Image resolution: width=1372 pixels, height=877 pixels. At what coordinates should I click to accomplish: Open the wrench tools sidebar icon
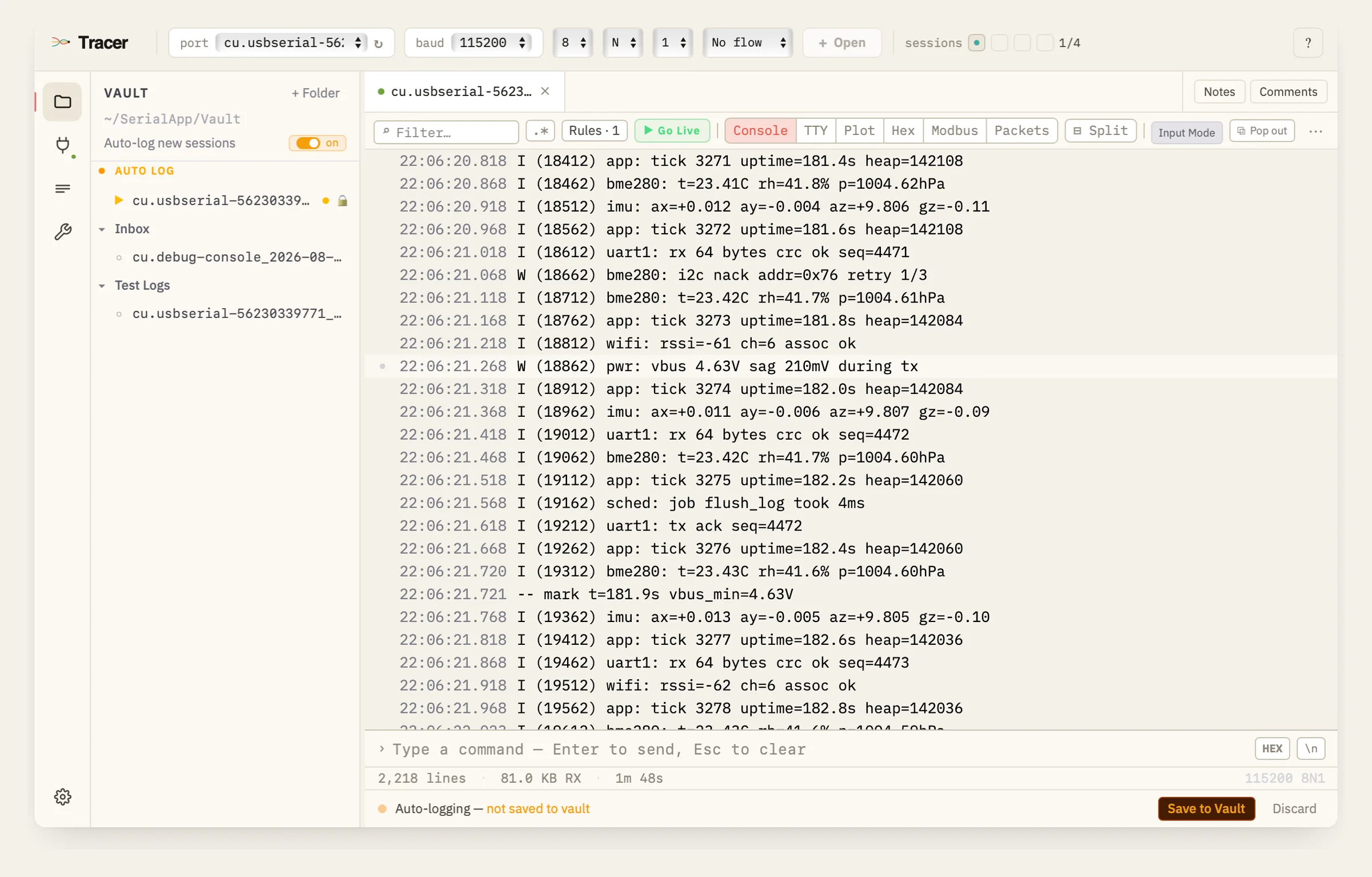(x=63, y=232)
